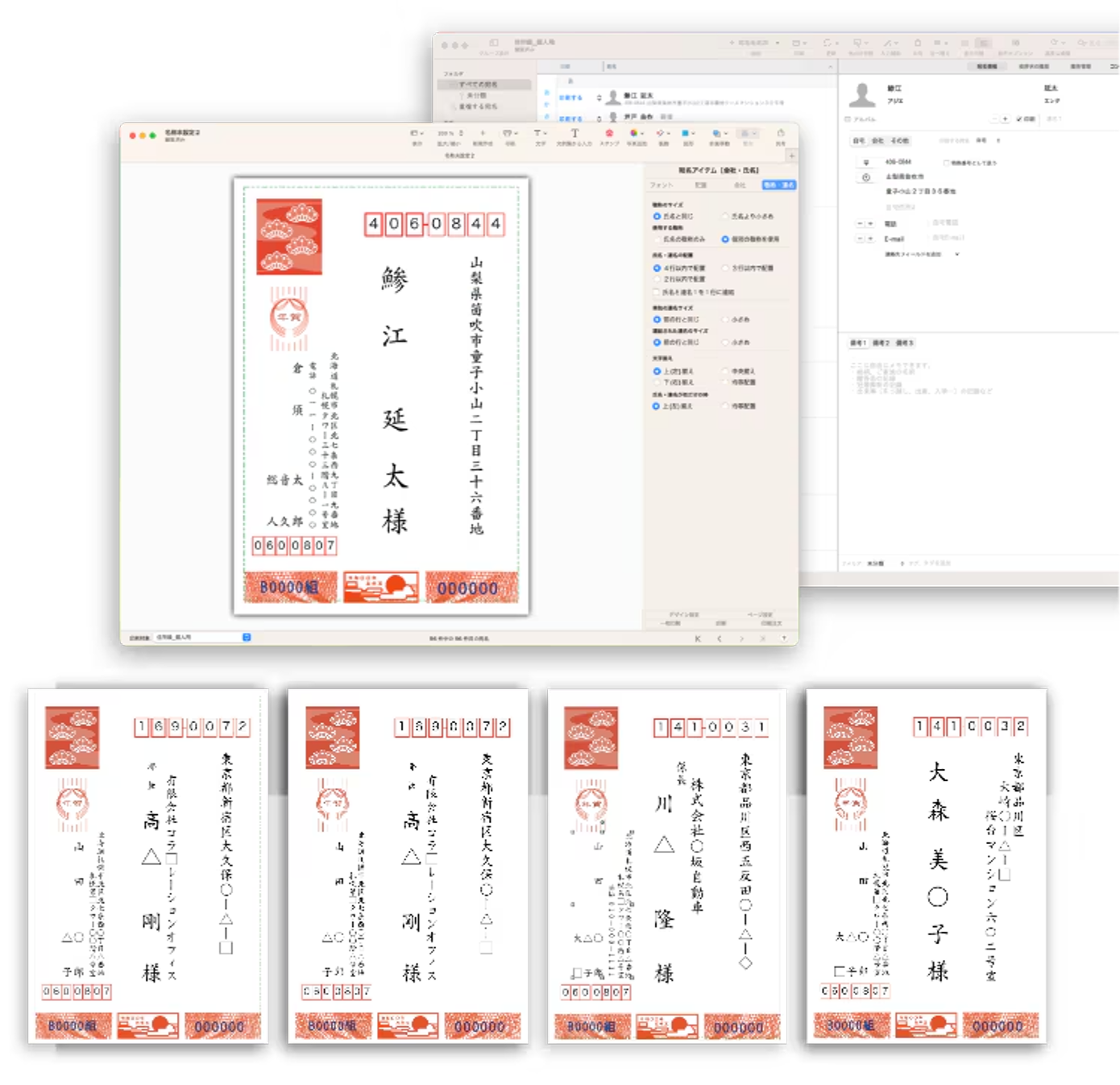Switch to the フォント tab
The width and height of the screenshot is (1120, 1085).
coord(662,185)
